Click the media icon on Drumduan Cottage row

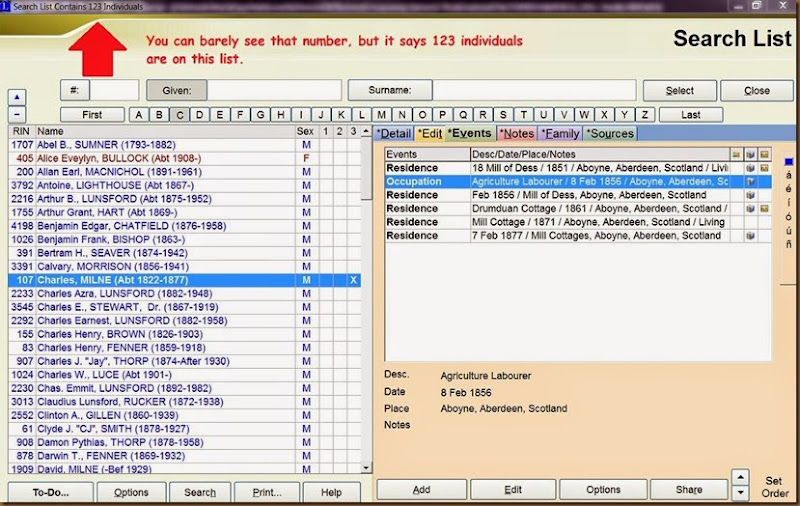(x=764, y=209)
